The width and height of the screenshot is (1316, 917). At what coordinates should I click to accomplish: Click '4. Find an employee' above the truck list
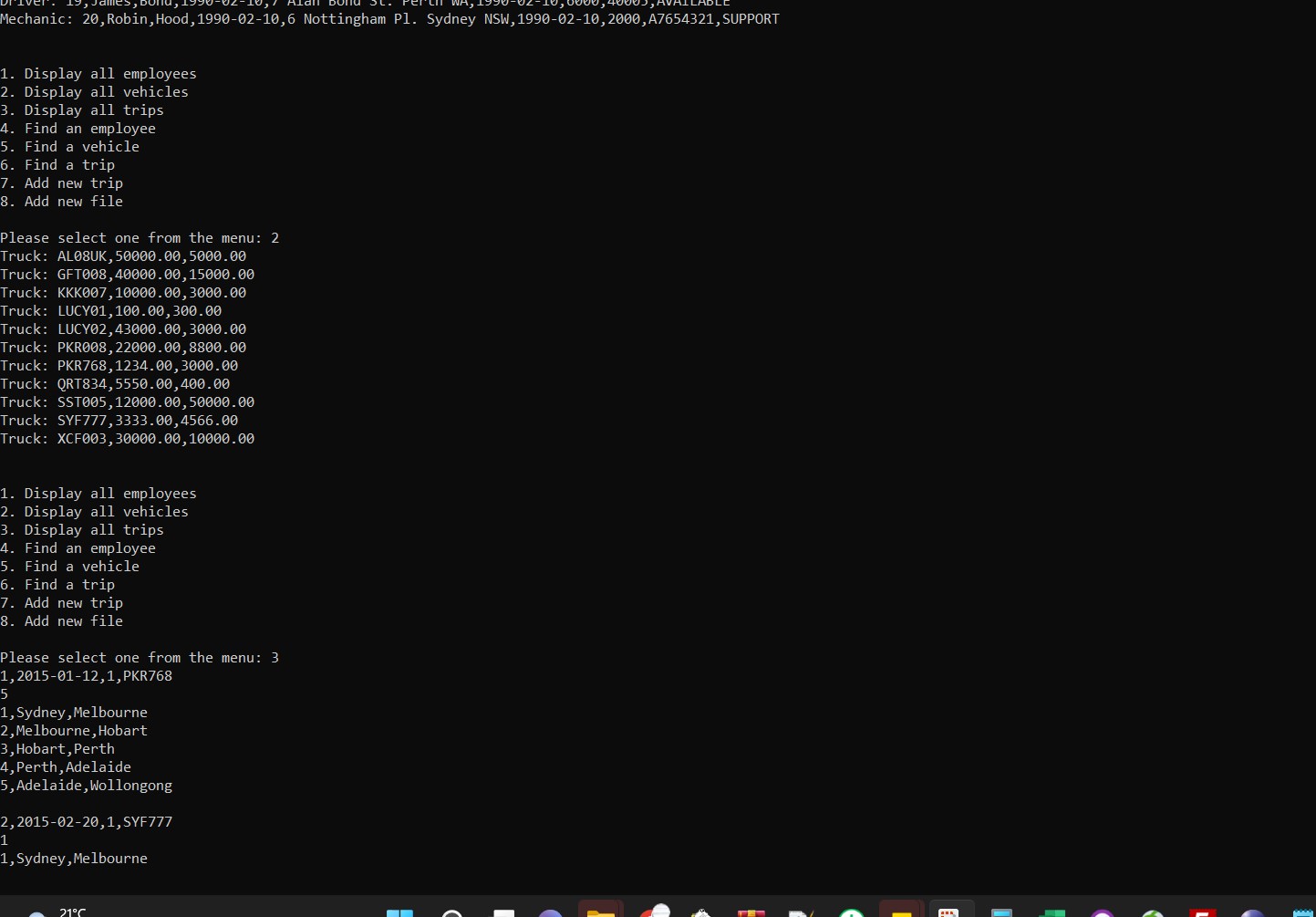click(x=78, y=129)
